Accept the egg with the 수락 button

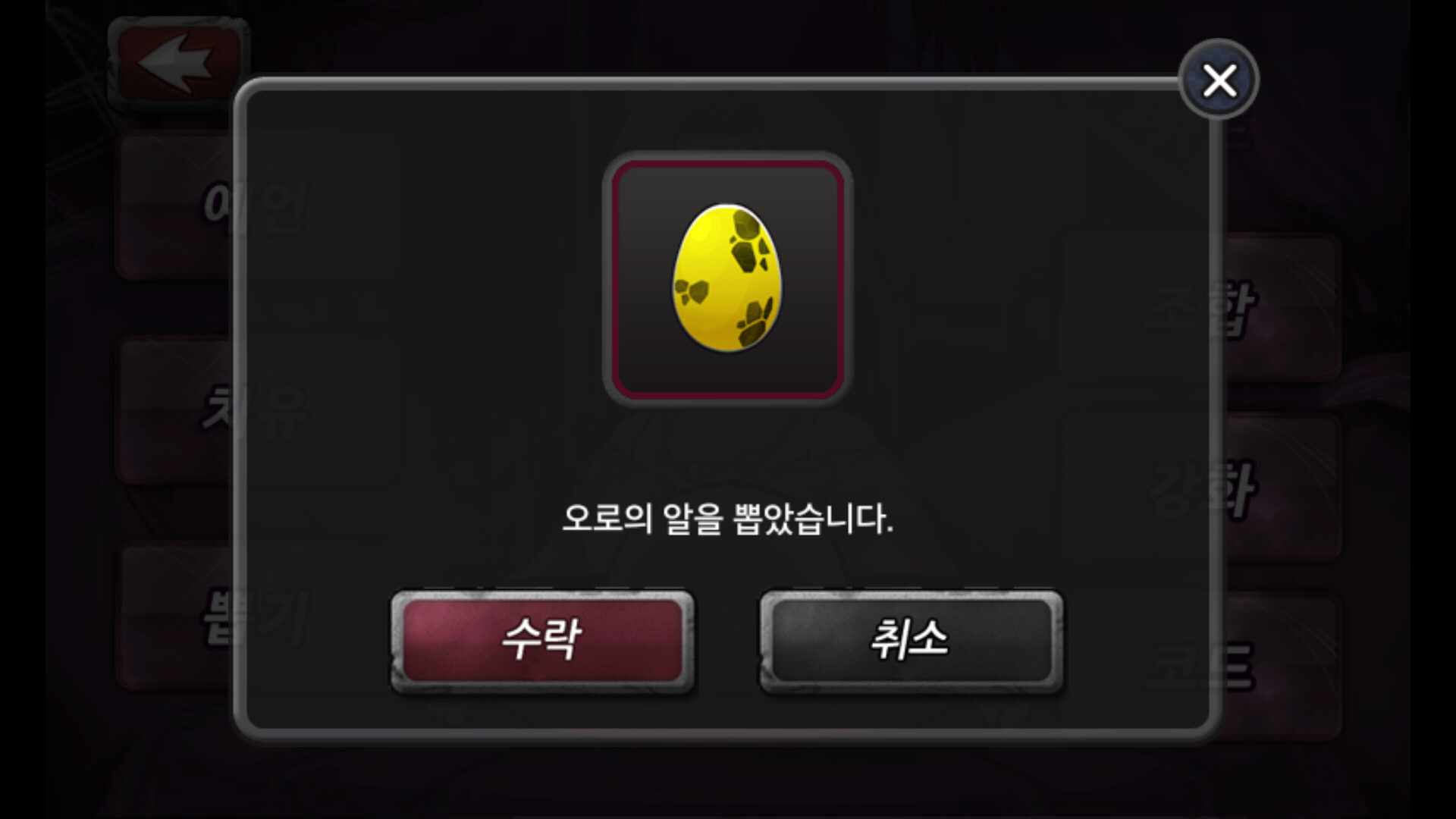(542, 639)
